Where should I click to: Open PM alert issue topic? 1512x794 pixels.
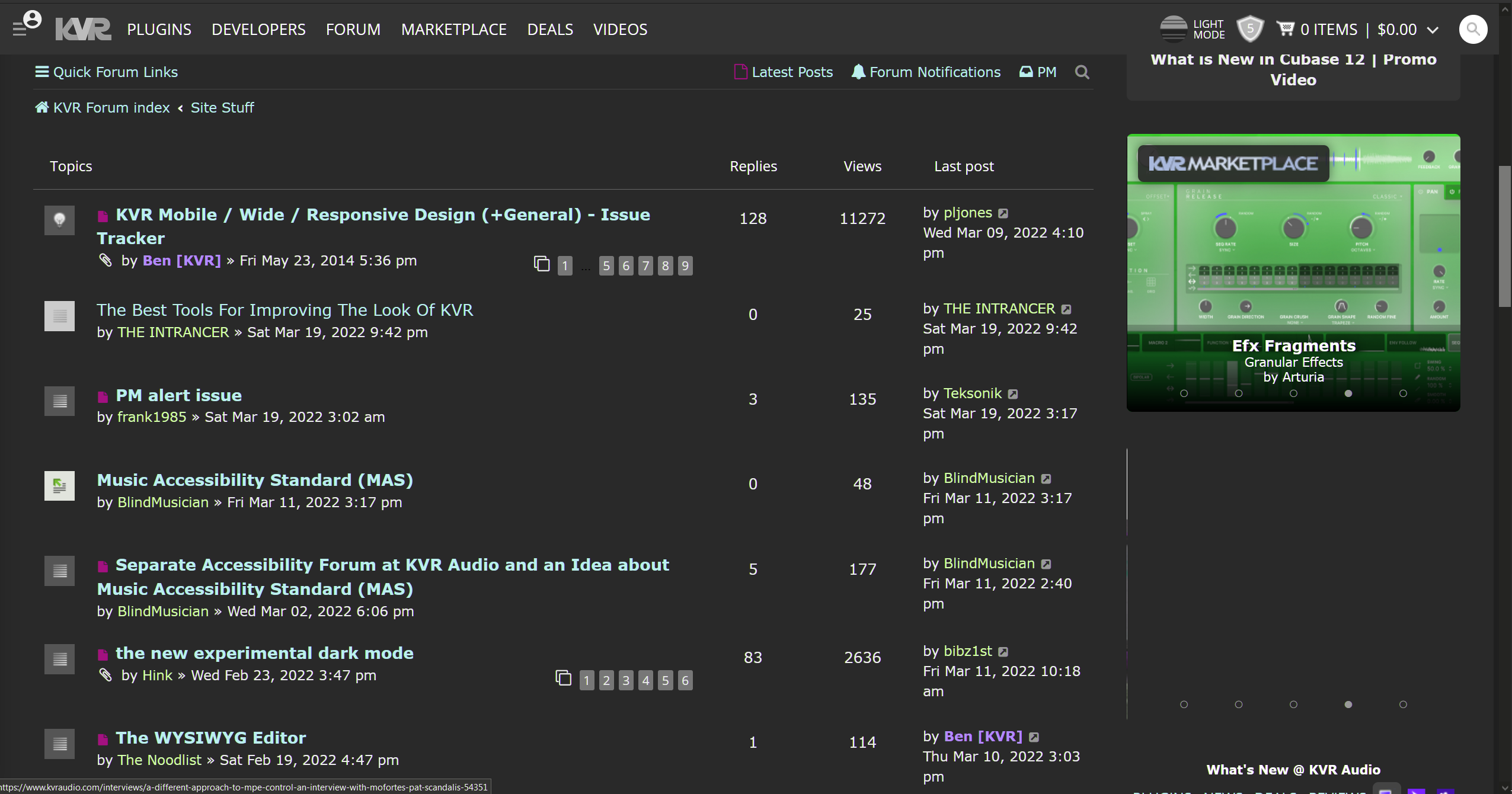pyautogui.click(x=178, y=395)
